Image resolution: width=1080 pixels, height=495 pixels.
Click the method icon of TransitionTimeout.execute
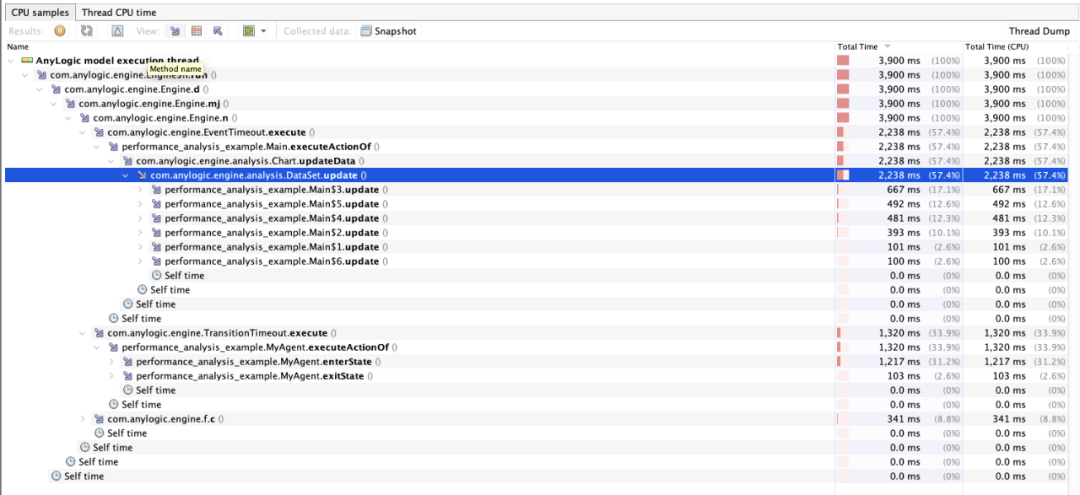(x=99, y=333)
